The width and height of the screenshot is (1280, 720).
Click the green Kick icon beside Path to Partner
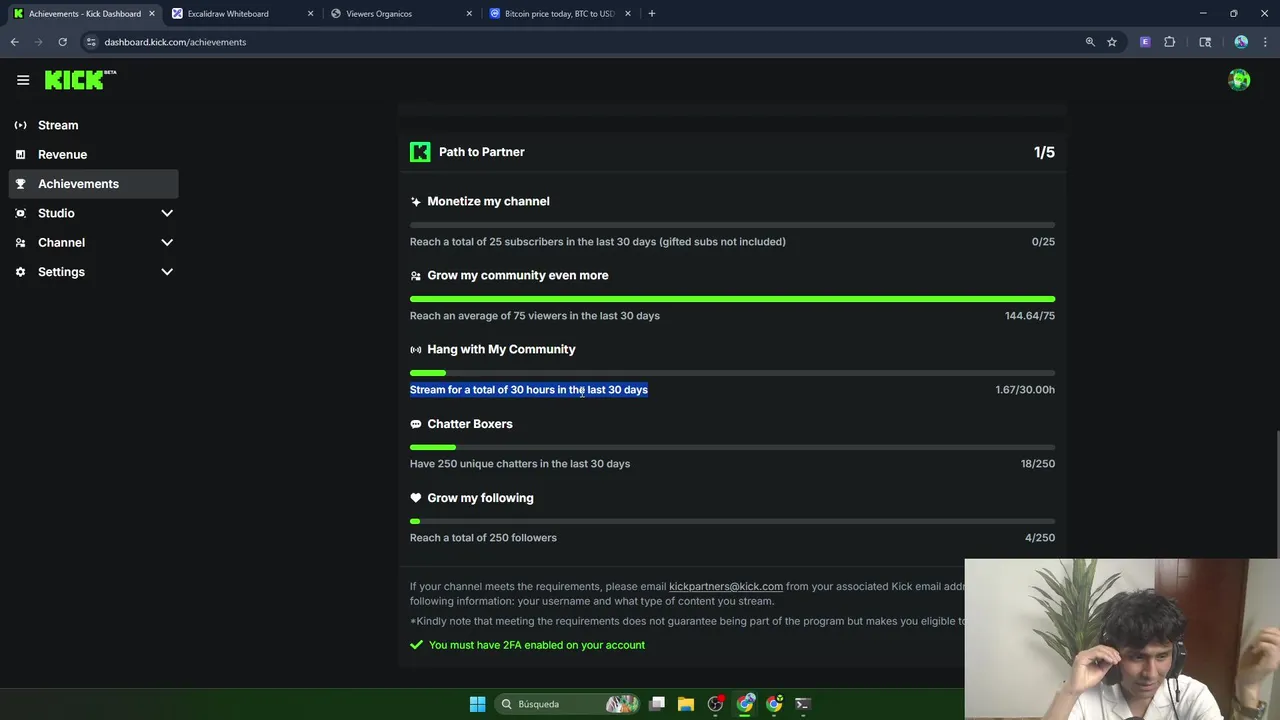pos(420,152)
